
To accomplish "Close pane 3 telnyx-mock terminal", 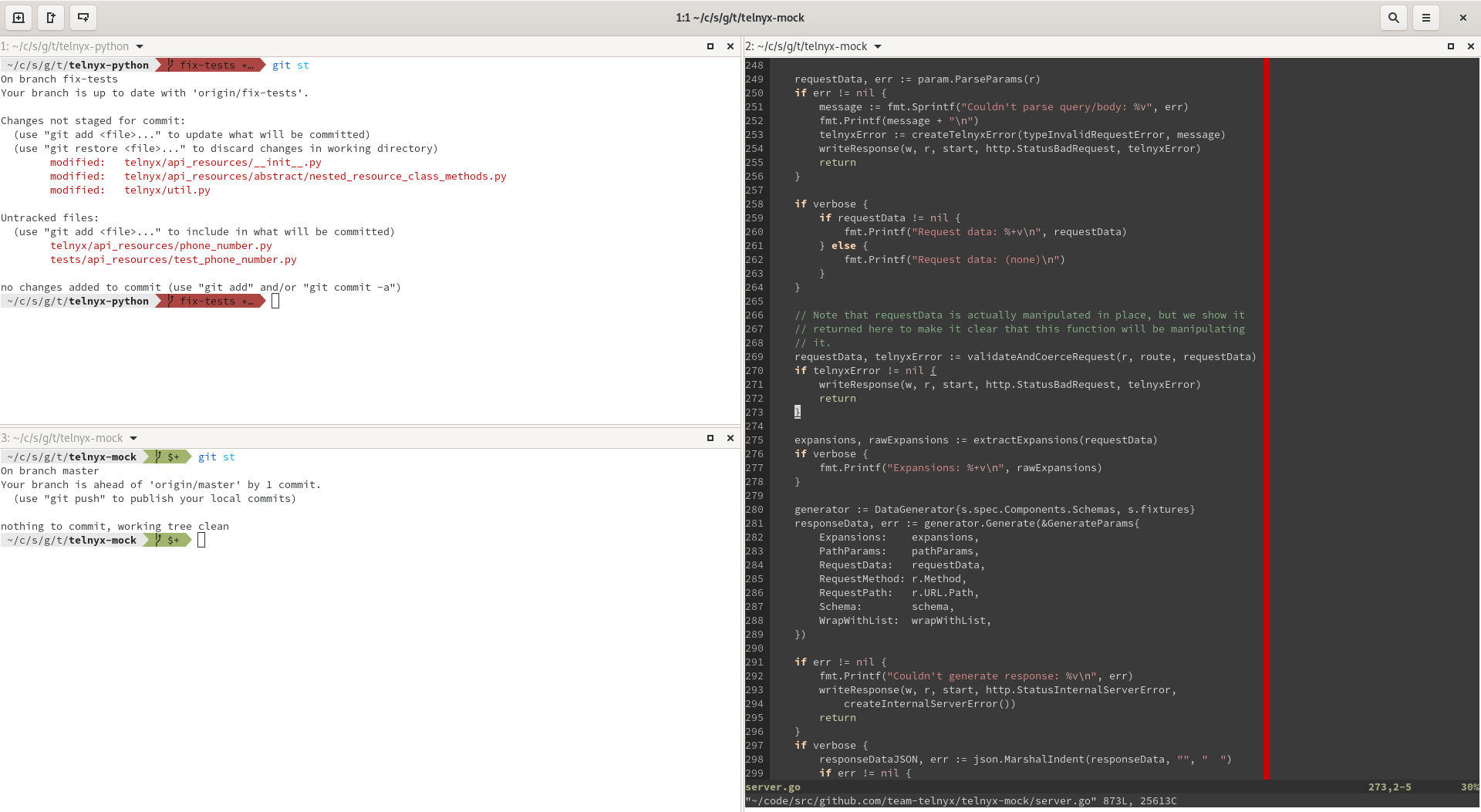I will tap(730, 438).
